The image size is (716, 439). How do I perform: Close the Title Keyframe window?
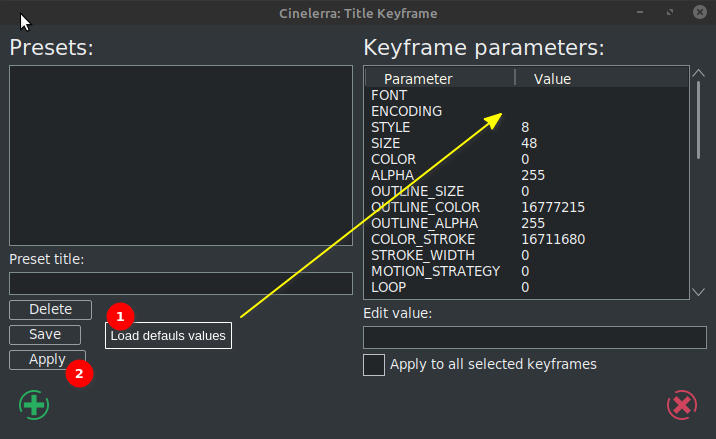coord(695,13)
